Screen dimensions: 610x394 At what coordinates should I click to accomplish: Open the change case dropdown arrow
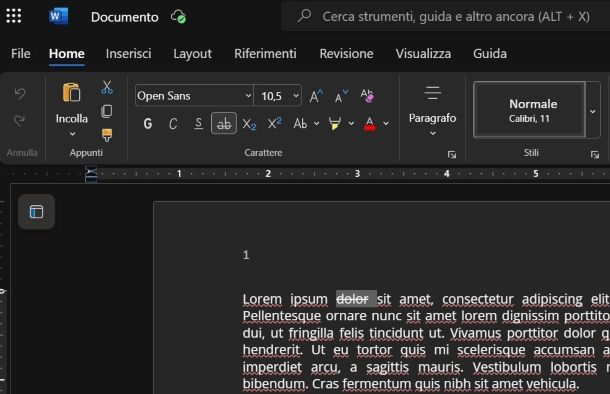317,123
